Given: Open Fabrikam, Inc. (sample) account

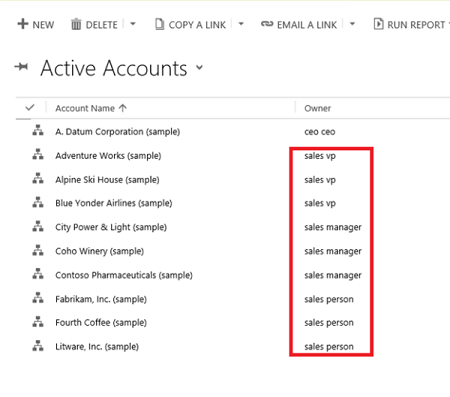Looking at the screenshot, I should (x=101, y=299).
